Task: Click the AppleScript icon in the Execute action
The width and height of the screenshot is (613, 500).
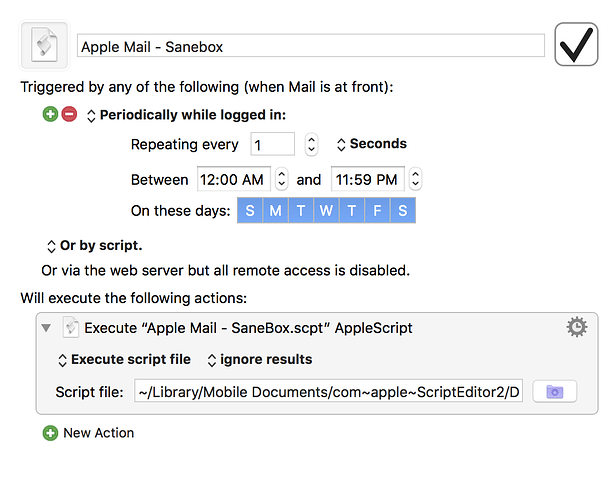Action: coord(71,327)
